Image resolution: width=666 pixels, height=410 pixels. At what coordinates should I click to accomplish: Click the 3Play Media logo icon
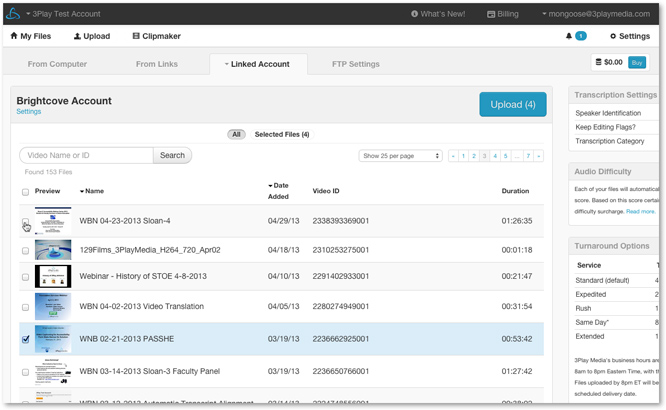coord(13,14)
